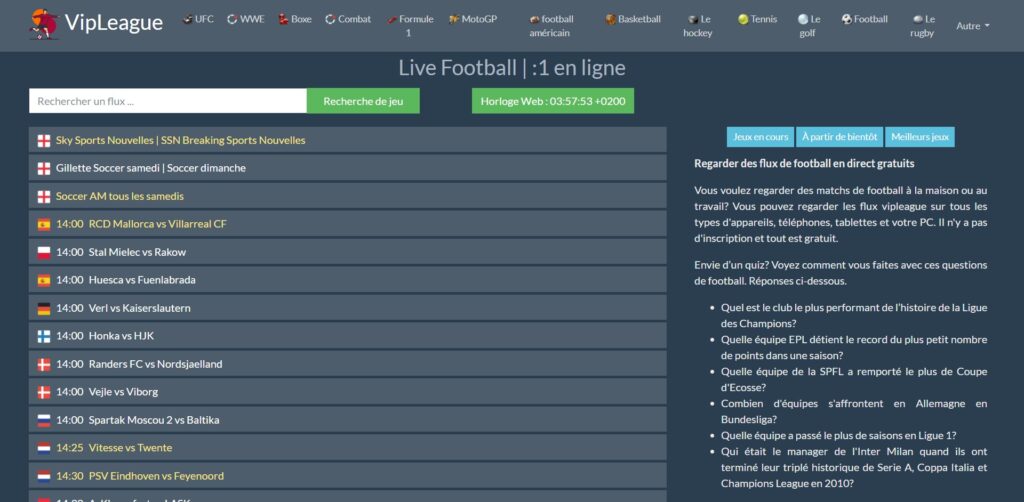1024x502 pixels.
Task: Click the hockey puck icon
Action: (x=693, y=20)
